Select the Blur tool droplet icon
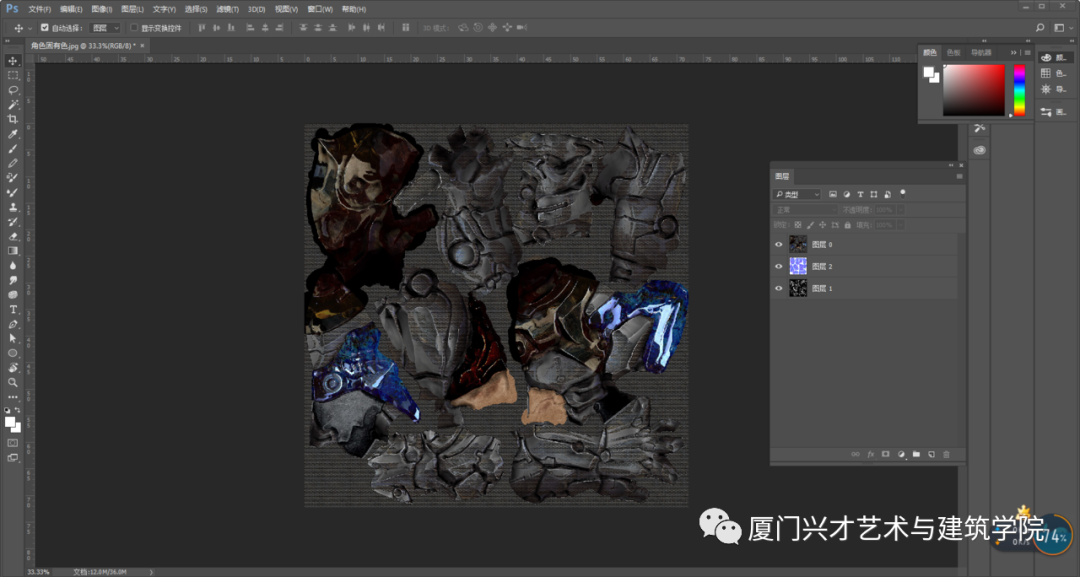Screen dimensions: 1080x577 (12, 265)
